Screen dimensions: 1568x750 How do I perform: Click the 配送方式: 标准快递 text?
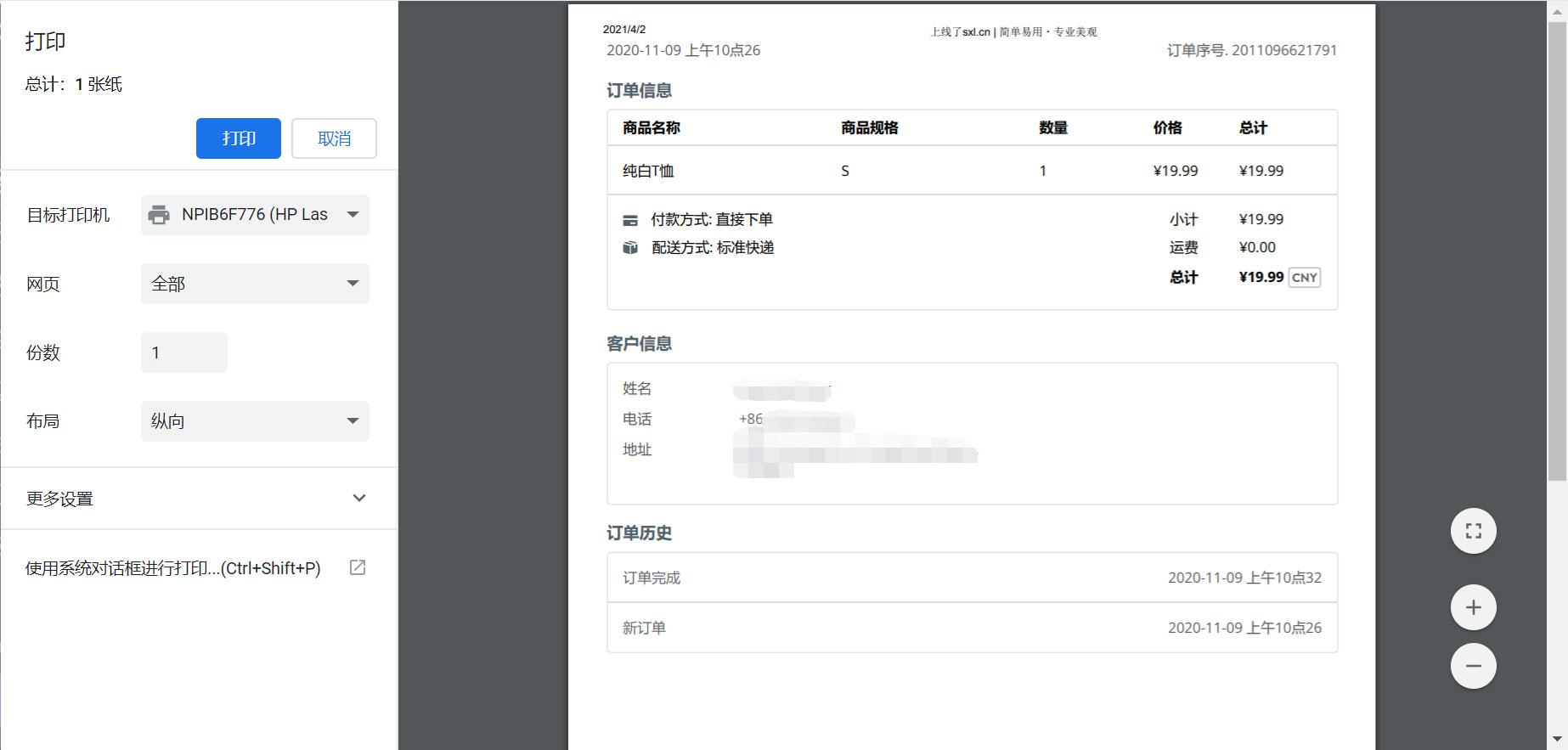click(713, 247)
